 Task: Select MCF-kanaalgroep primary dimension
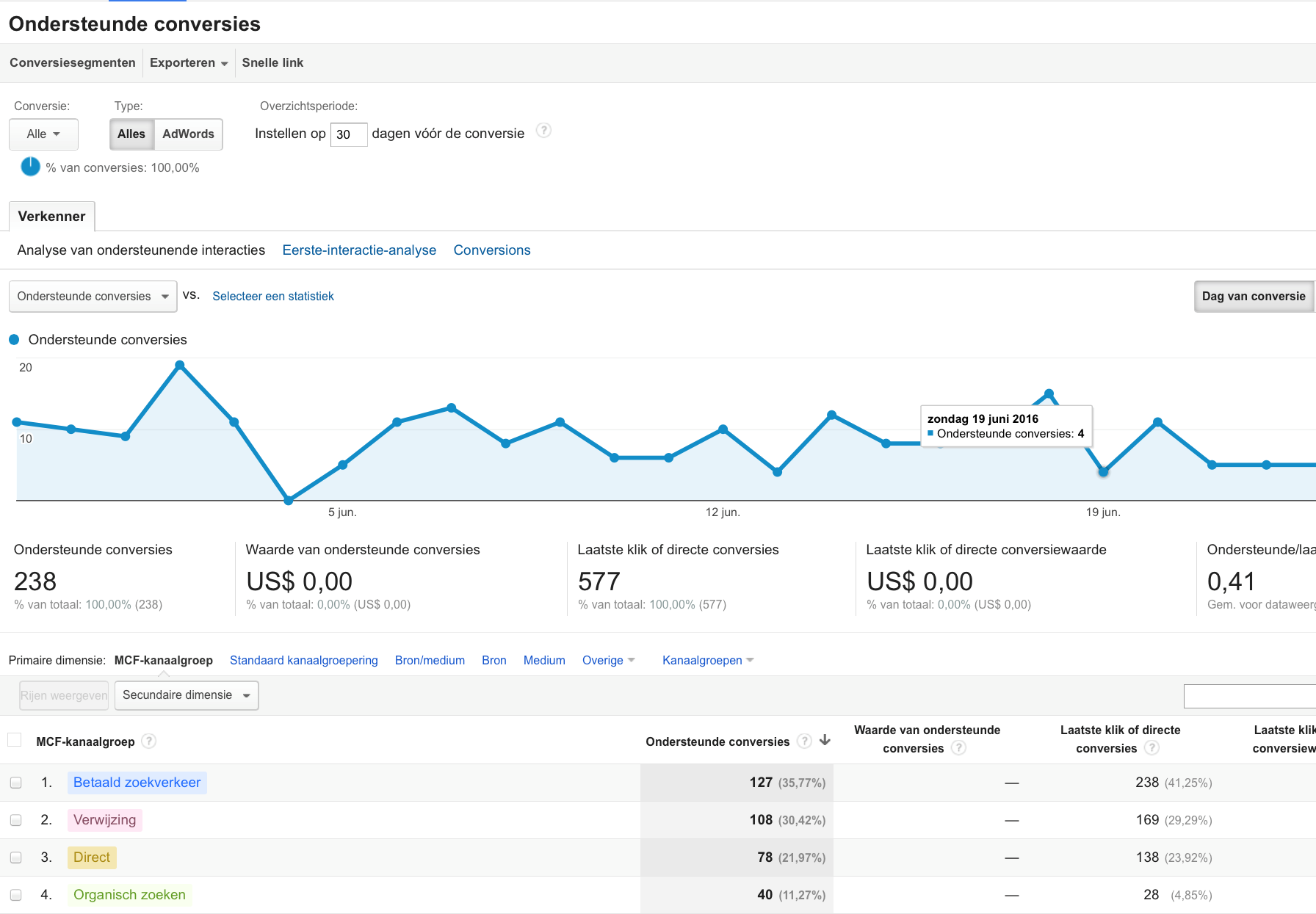click(164, 660)
